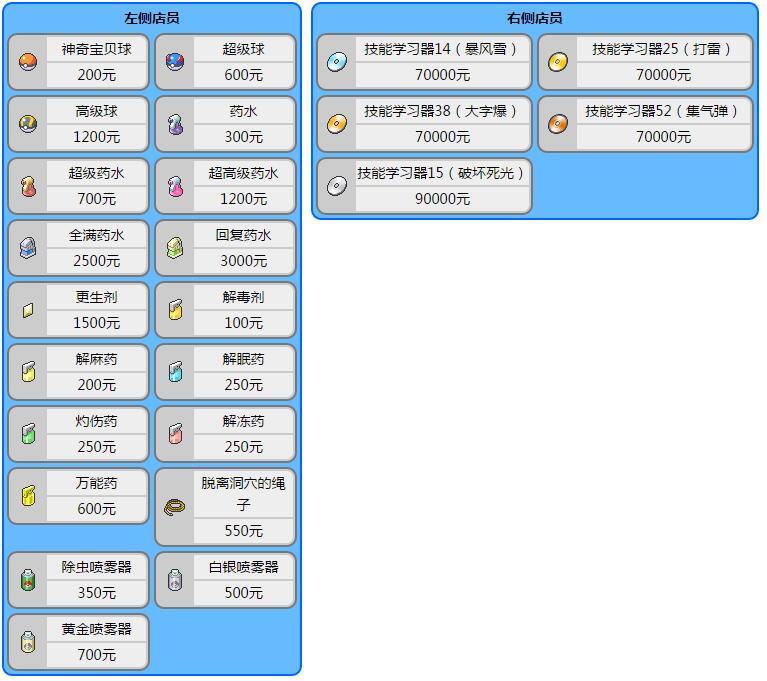
Task: Click the 药水 purple potion icon
Action: click(x=175, y=124)
